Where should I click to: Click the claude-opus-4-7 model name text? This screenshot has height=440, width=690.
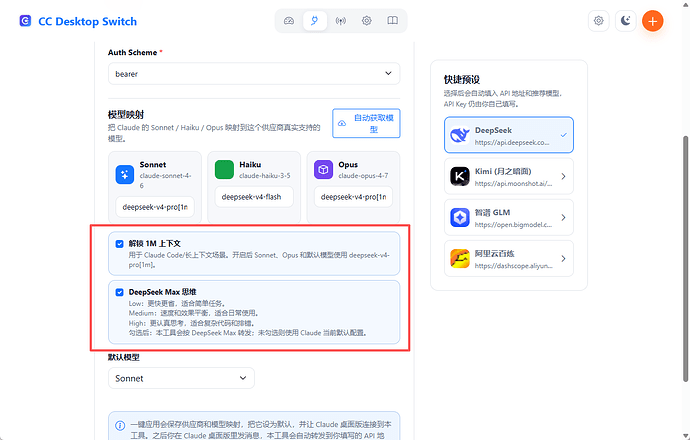coord(363,176)
